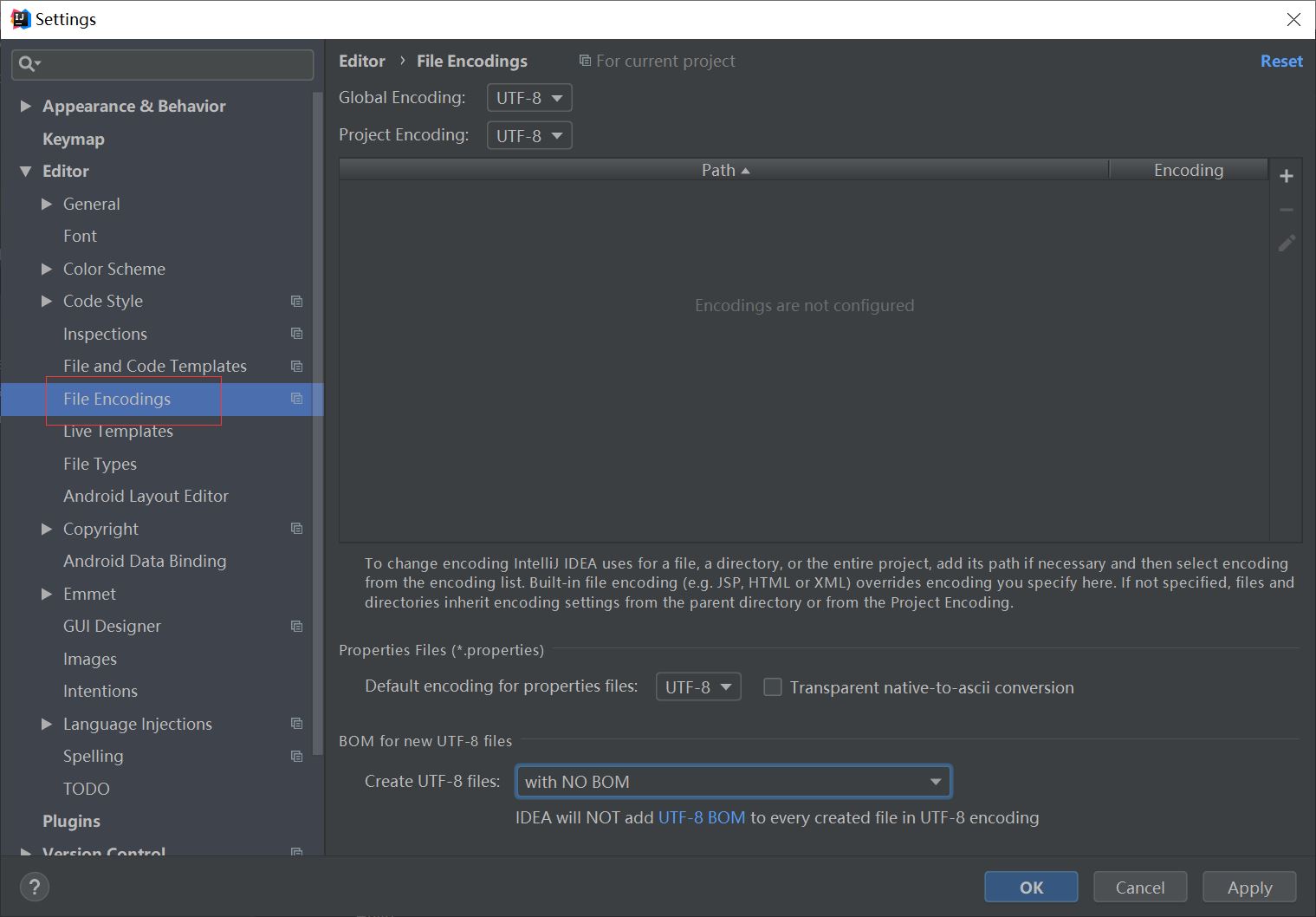Open Intentions settings page
This screenshot has width=1316, height=917.
[100, 691]
